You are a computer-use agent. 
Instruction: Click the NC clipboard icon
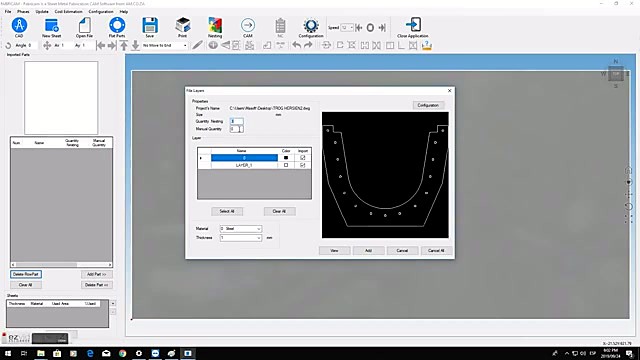click(280, 26)
